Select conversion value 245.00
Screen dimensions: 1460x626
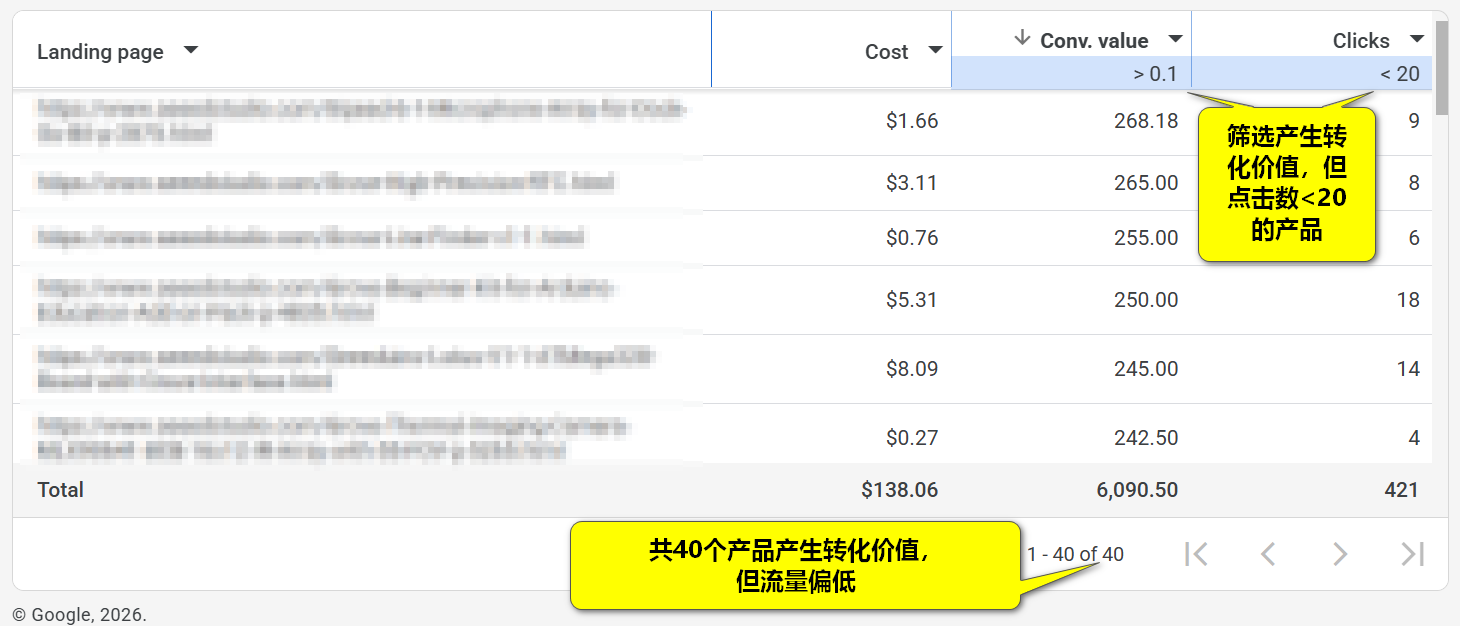click(1146, 369)
